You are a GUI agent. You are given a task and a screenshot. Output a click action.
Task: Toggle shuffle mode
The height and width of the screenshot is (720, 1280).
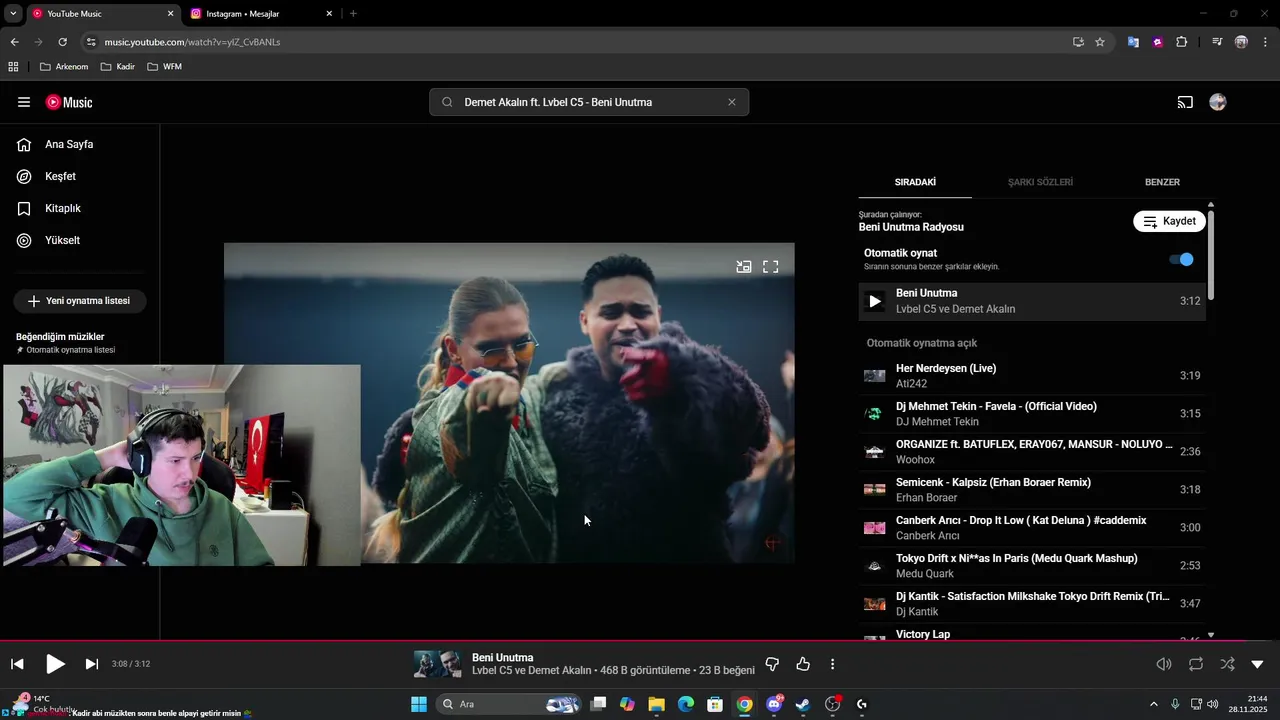tap(1227, 664)
